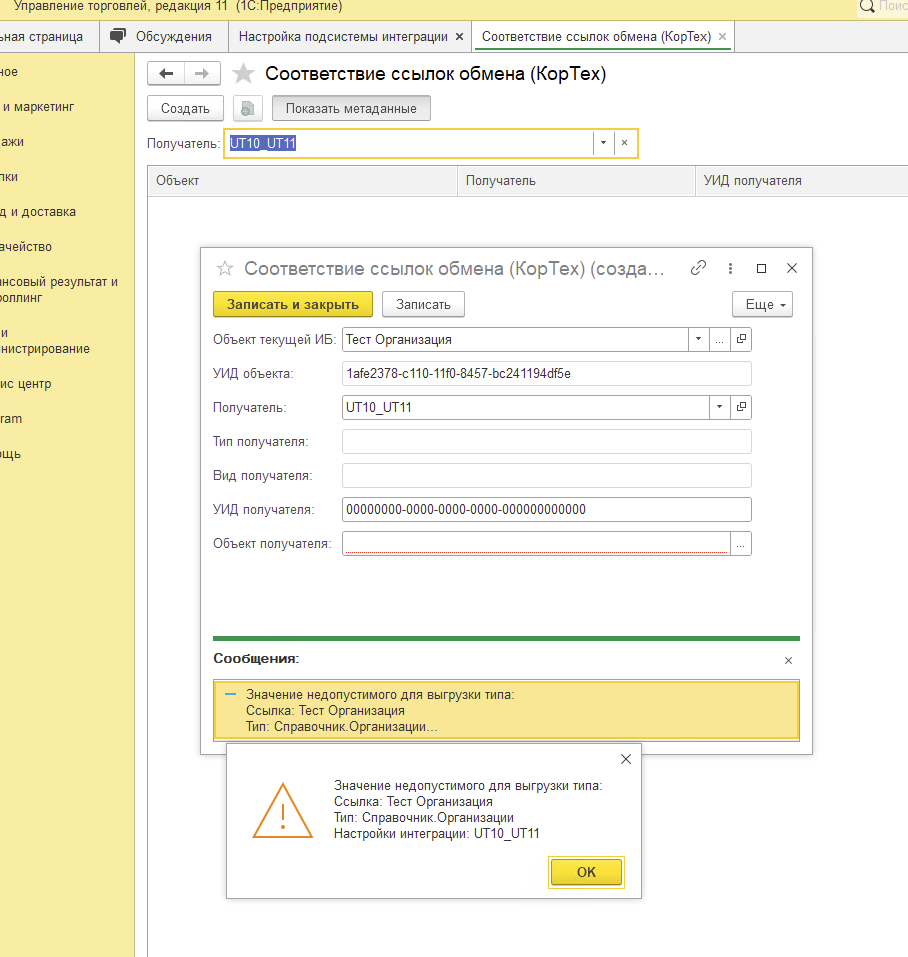Screen dimensions: 908x957
Task: Favorite the dialog with its star icon
Action: click(x=225, y=268)
